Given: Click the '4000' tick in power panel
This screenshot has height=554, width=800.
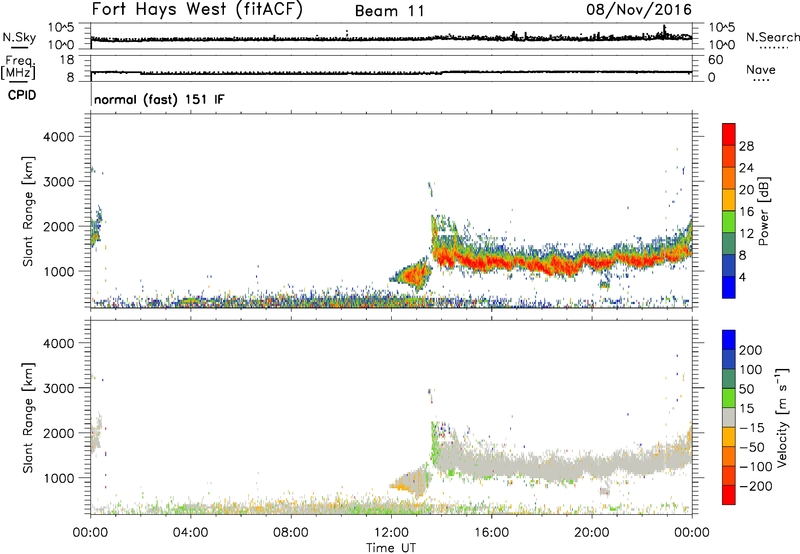Looking at the screenshot, I should (59, 137).
